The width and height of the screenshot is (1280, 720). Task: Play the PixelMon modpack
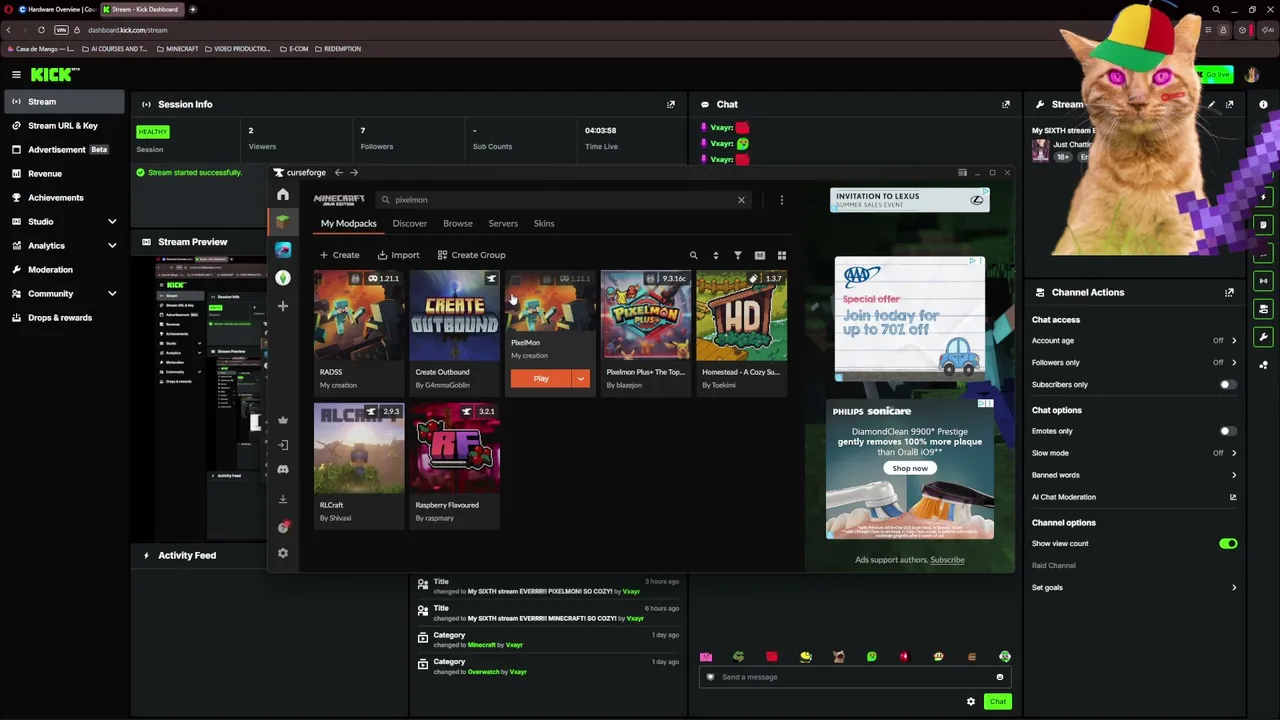(x=541, y=379)
